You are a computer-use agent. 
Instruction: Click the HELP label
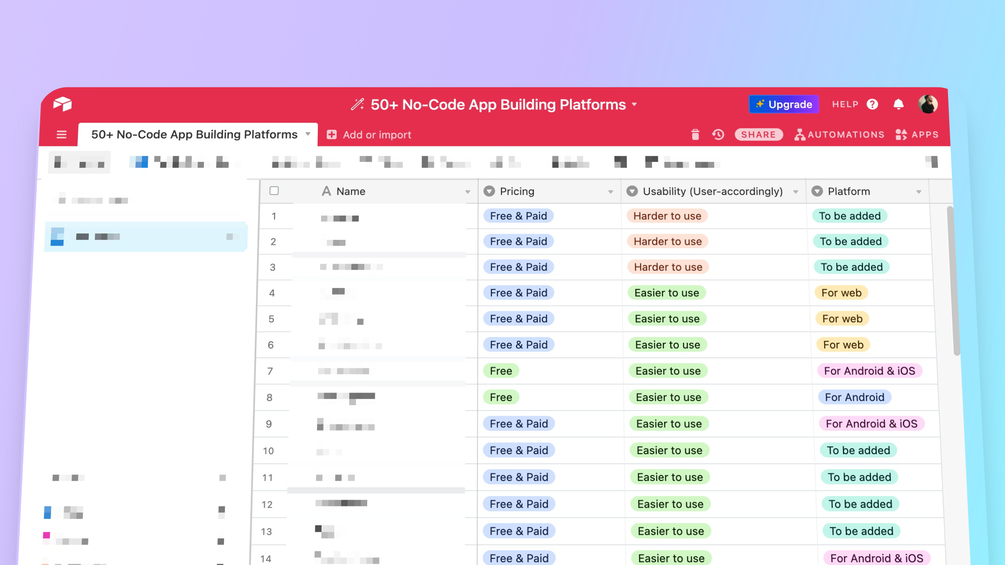pos(845,104)
